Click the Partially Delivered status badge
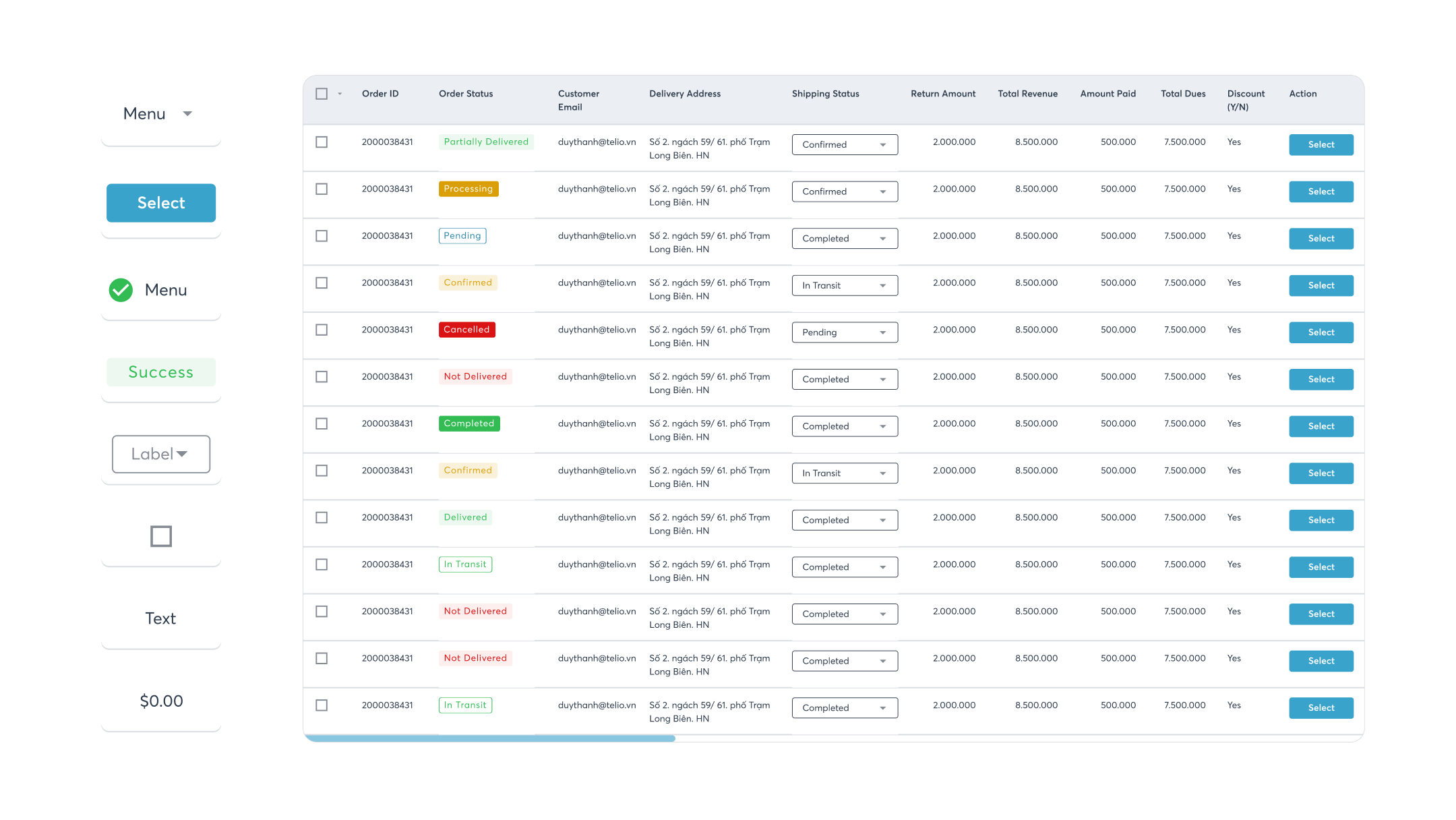Viewport: 1456px width, 820px height. (x=486, y=142)
